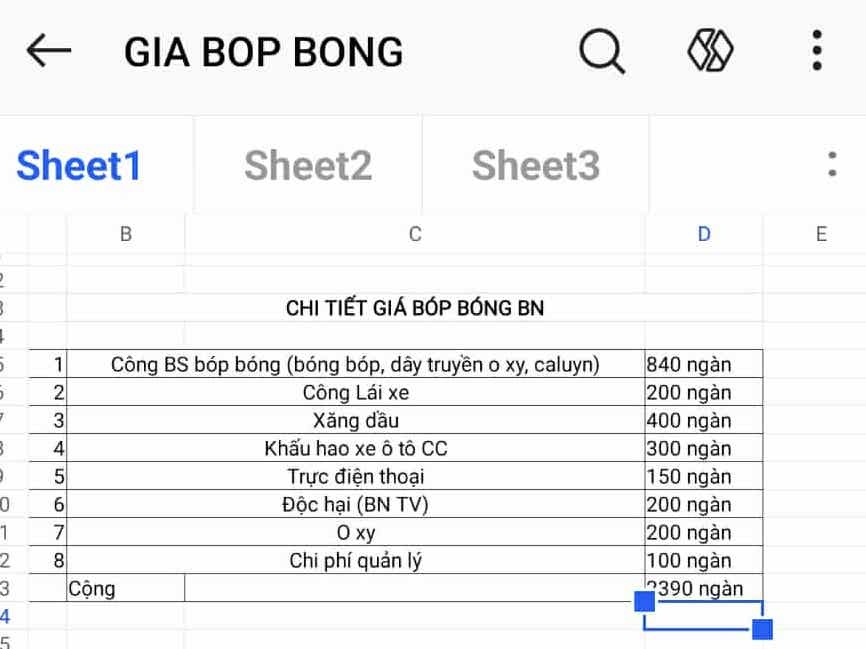This screenshot has width=866, height=649.
Task: Switch to the Sheet3 tab
Action: [536, 165]
